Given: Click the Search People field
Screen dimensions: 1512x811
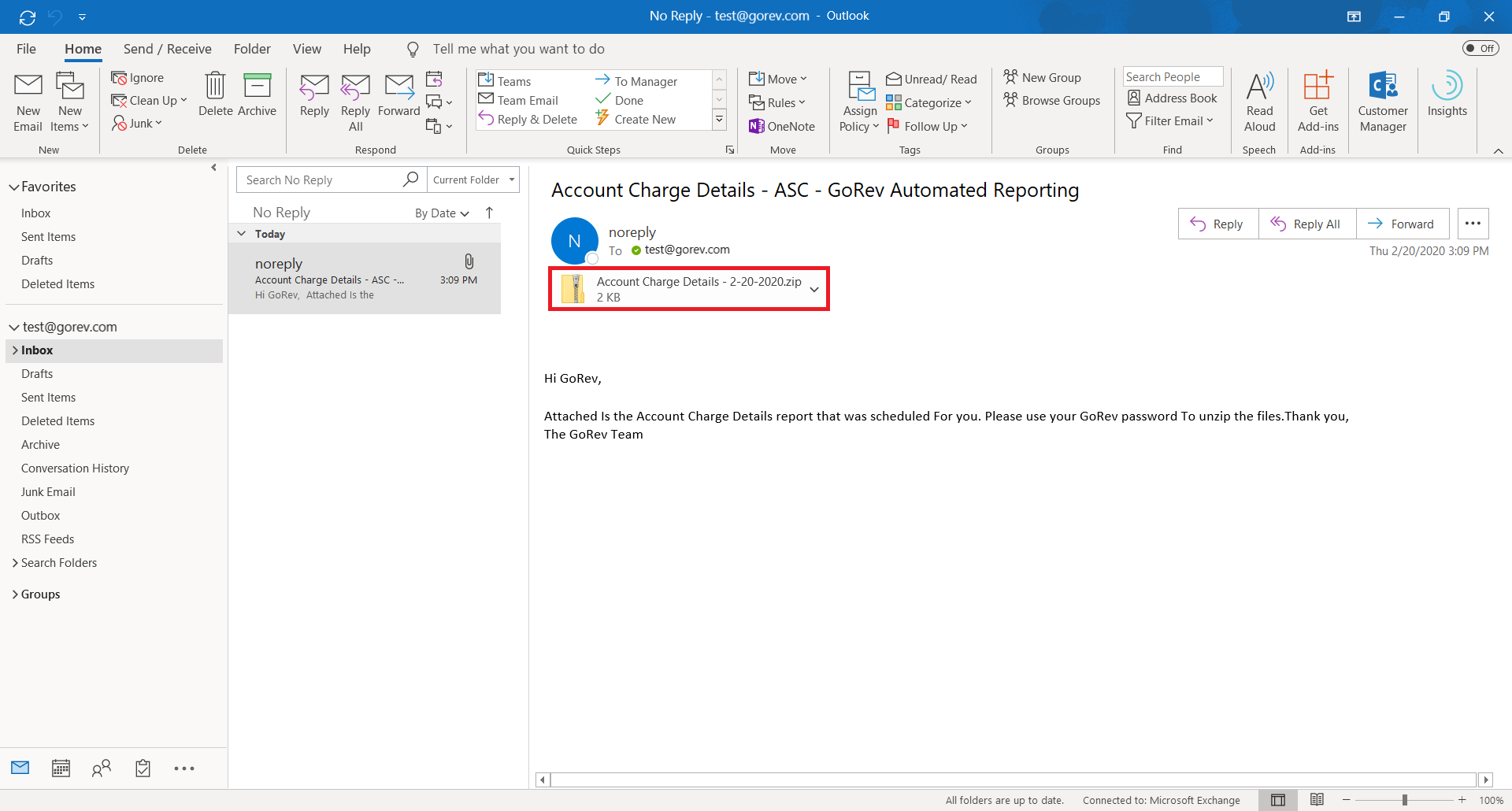Looking at the screenshot, I should [x=1173, y=76].
